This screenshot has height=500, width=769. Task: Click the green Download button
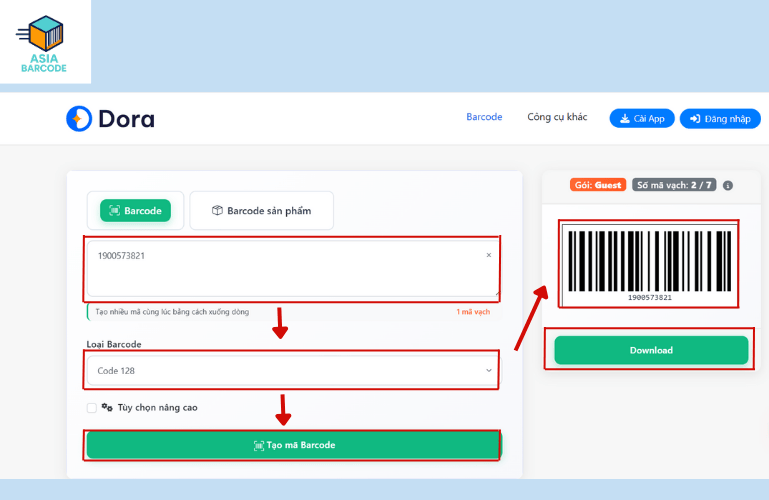click(651, 350)
